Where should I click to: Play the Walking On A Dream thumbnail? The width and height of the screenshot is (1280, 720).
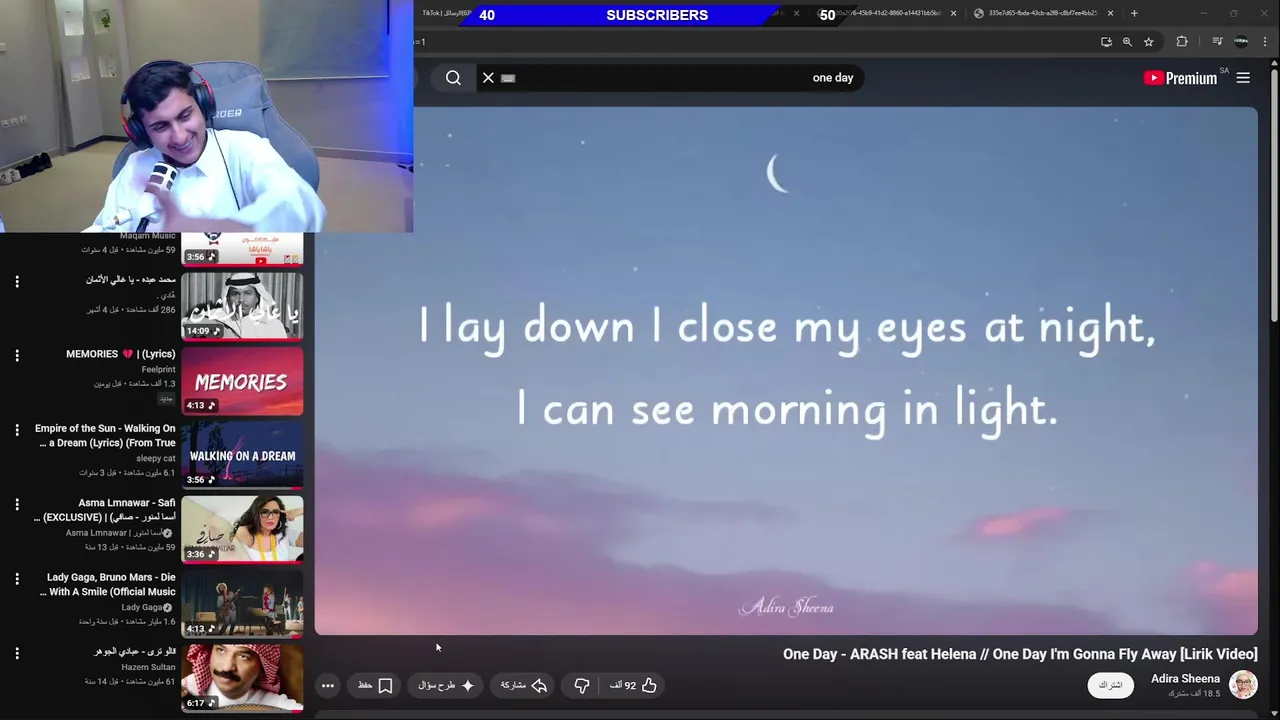242,454
